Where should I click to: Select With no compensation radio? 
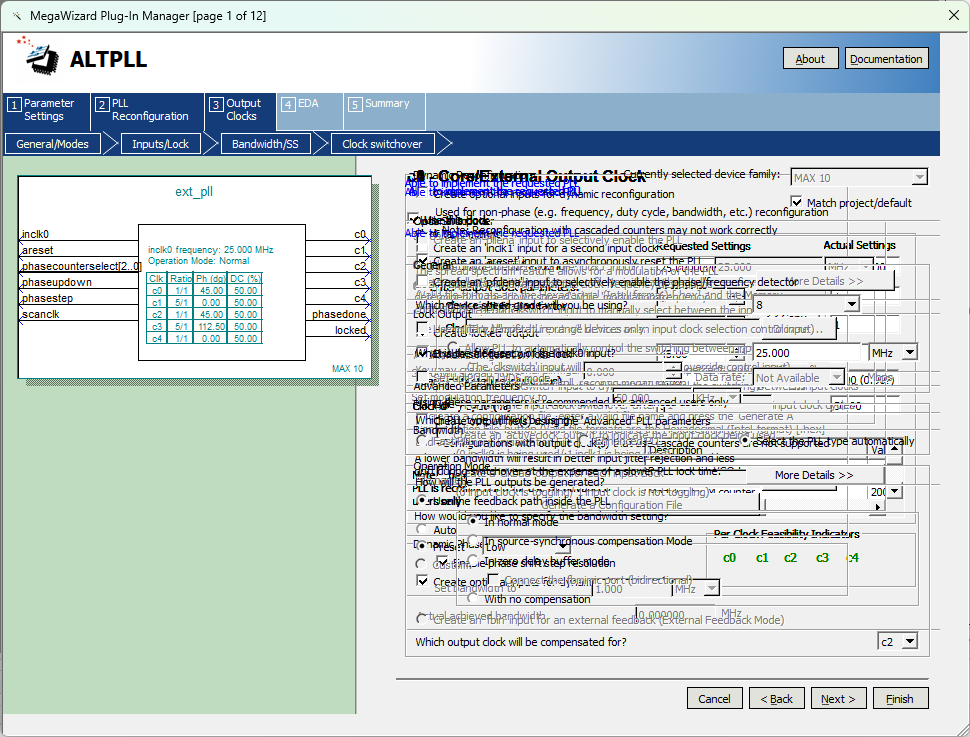pyautogui.click(x=473, y=598)
